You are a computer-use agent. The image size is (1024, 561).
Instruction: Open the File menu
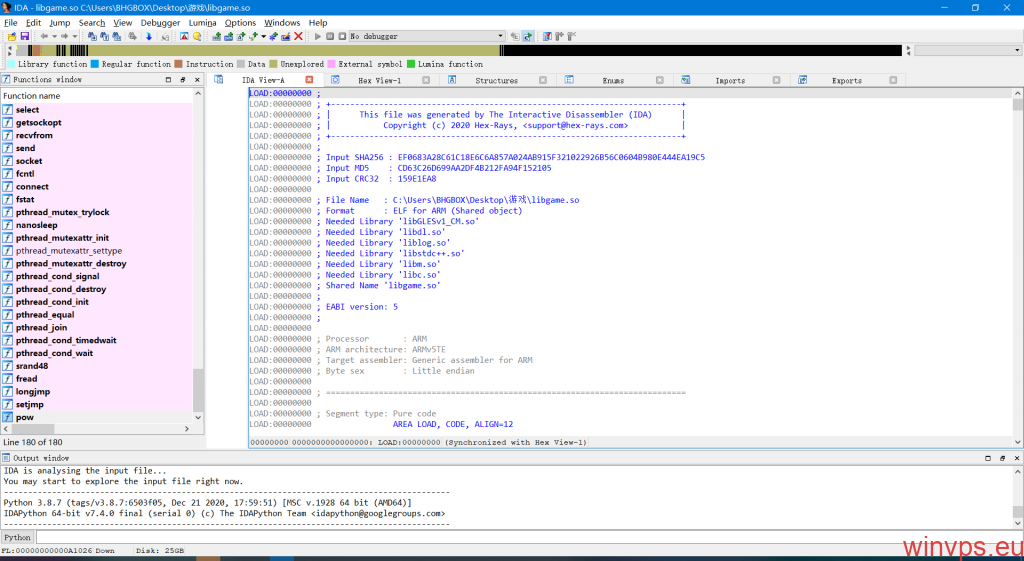coord(10,23)
